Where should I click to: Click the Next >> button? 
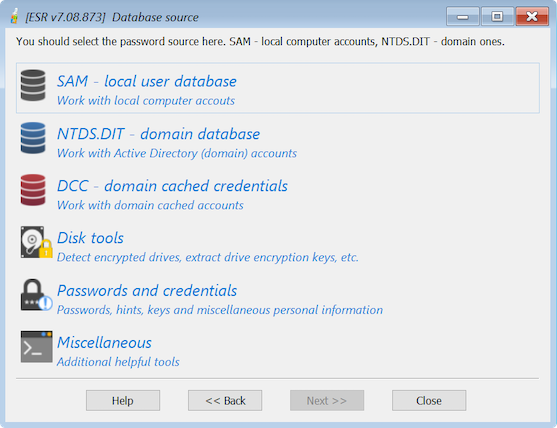click(327, 401)
